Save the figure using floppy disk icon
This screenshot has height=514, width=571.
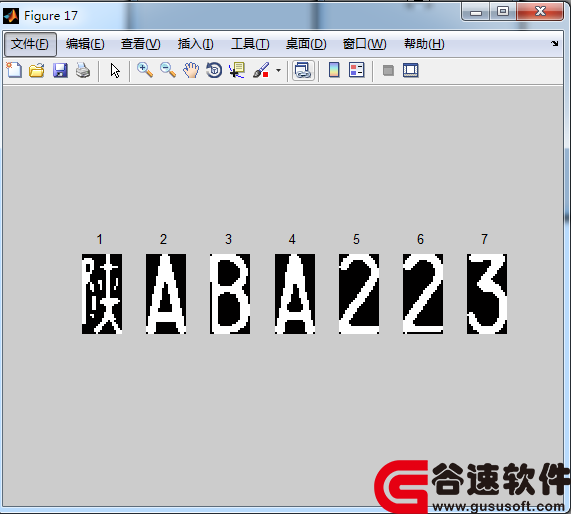coord(60,70)
